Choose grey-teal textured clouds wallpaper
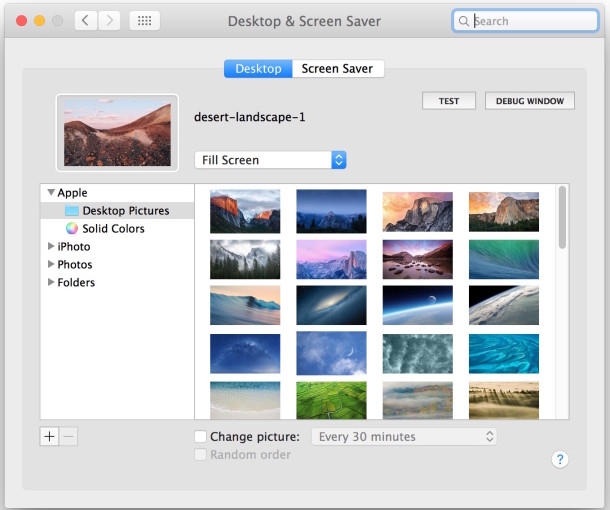 [417, 354]
